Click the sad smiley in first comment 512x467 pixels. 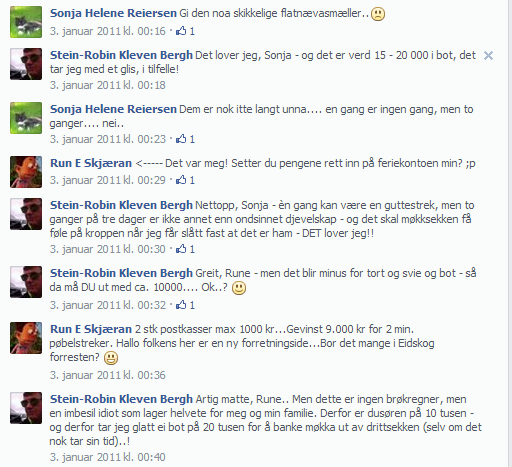(378, 14)
